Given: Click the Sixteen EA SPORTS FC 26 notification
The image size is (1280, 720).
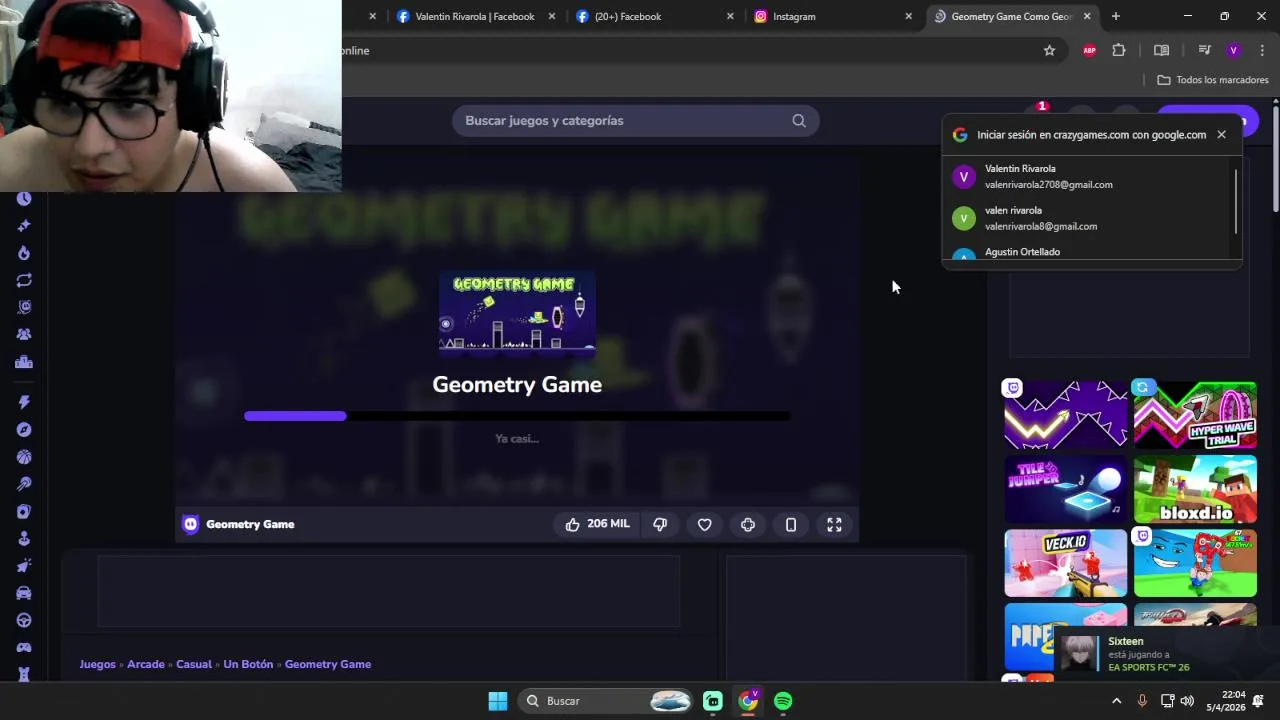Looking at the screenshot, I should 1165,654.
